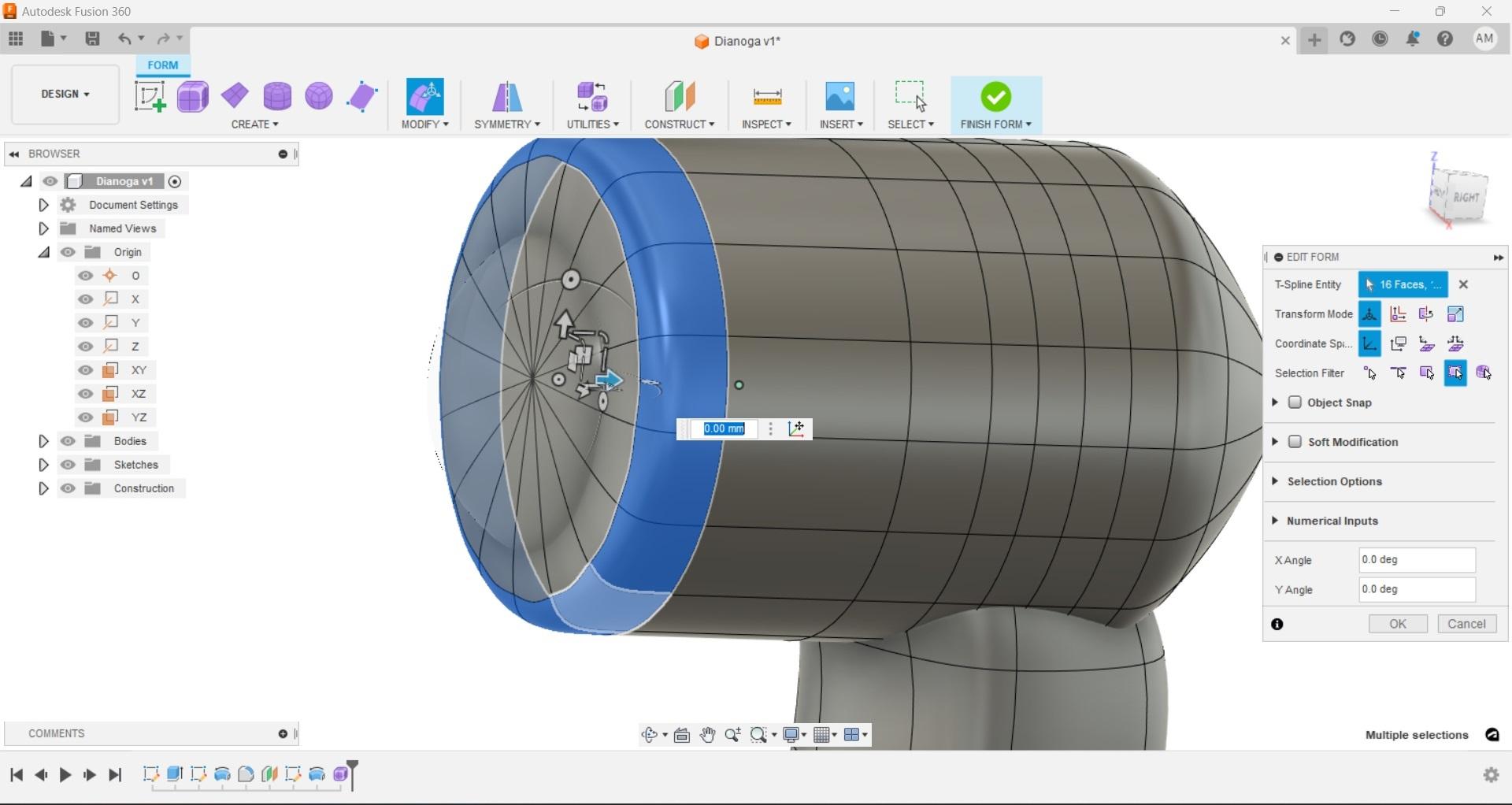Click the 0.00 mm distance input field
This screenshot has width=1512, height=805.
[x=723, y=428]
